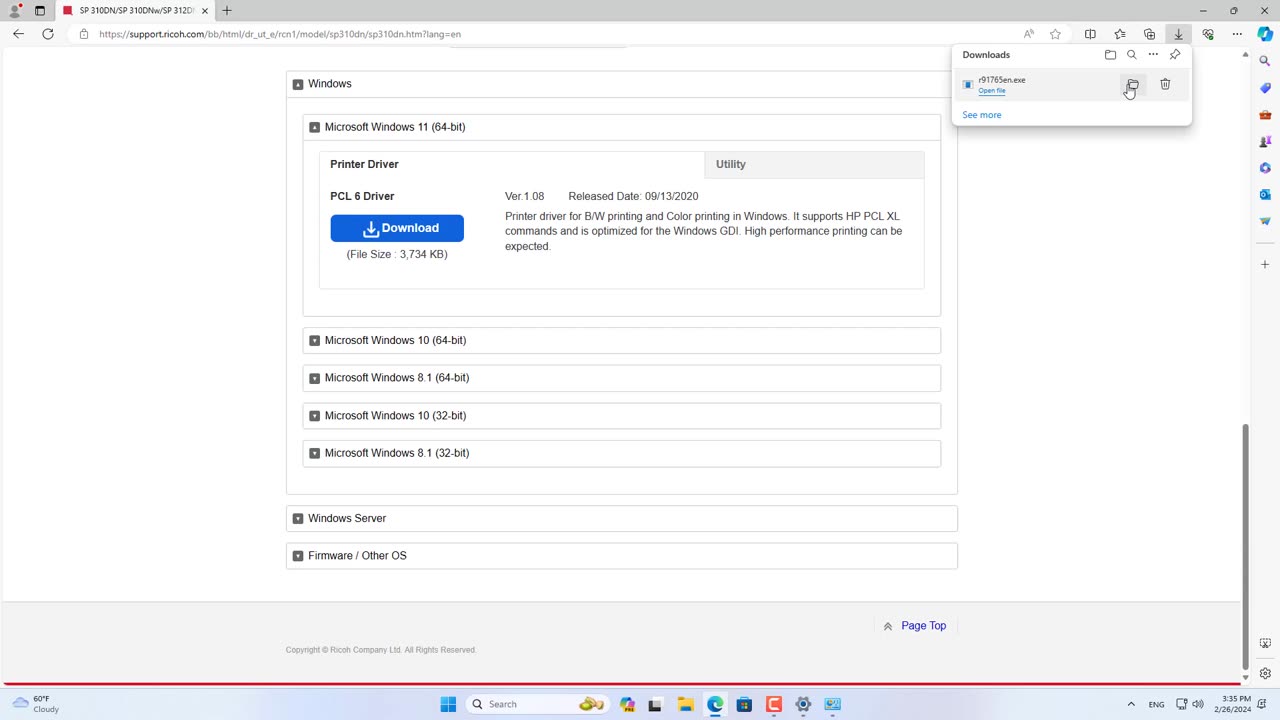The image size is (1280, 720).
Task: Refresh the current page
Action: (x=48, y=34)
